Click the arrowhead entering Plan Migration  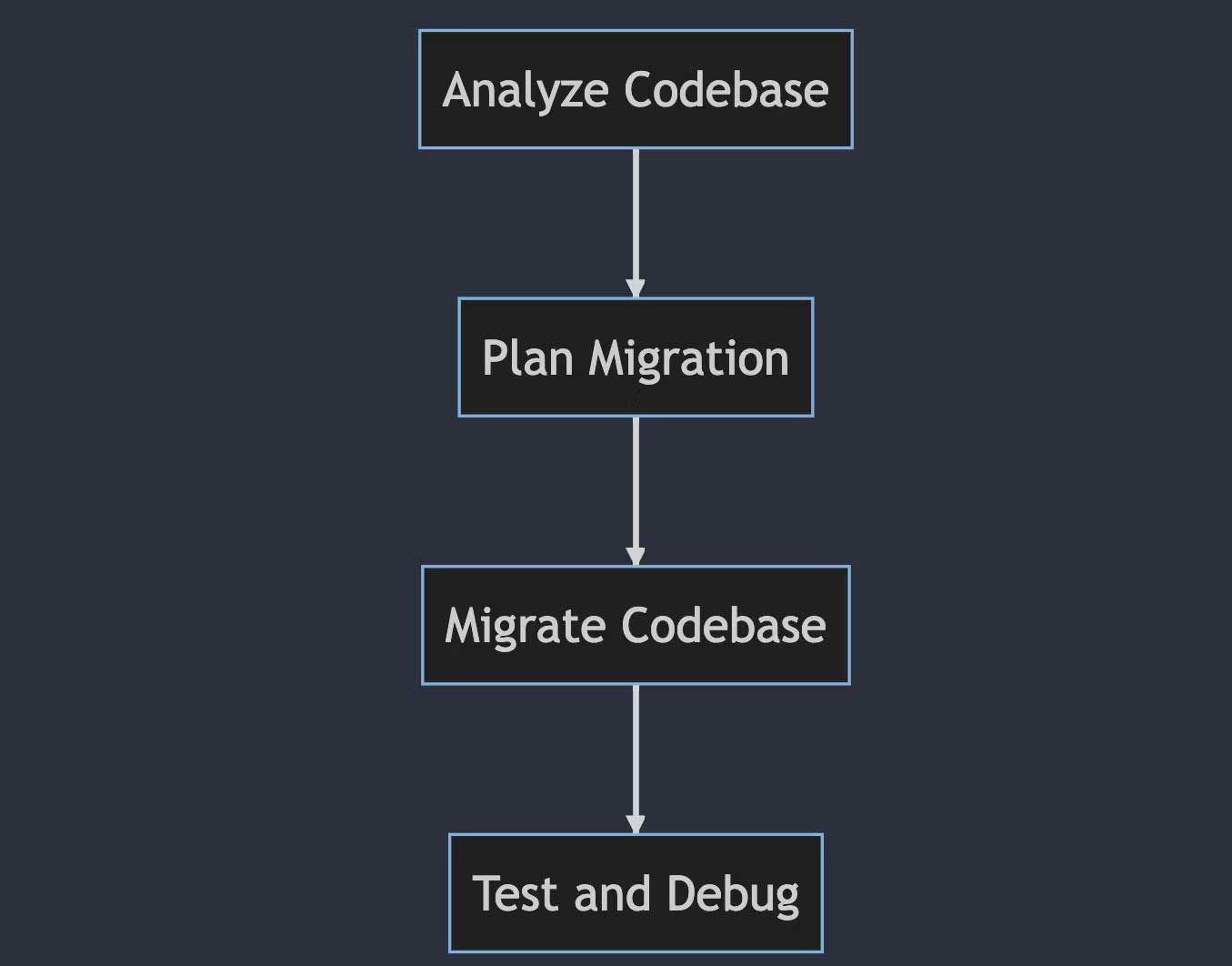[x=636, y=288]
